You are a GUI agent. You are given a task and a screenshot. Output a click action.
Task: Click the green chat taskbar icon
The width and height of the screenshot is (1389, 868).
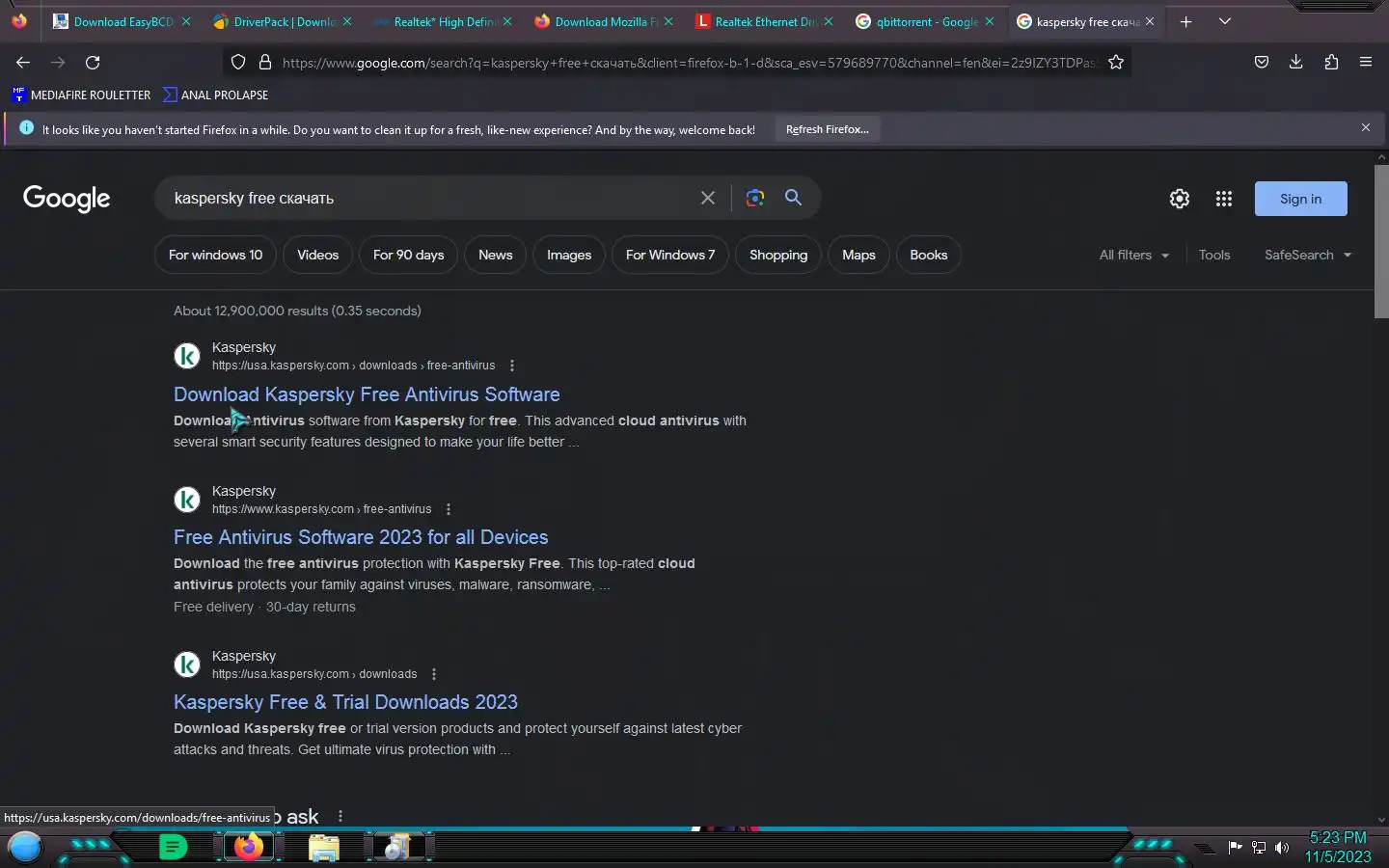tap(173, 848)
